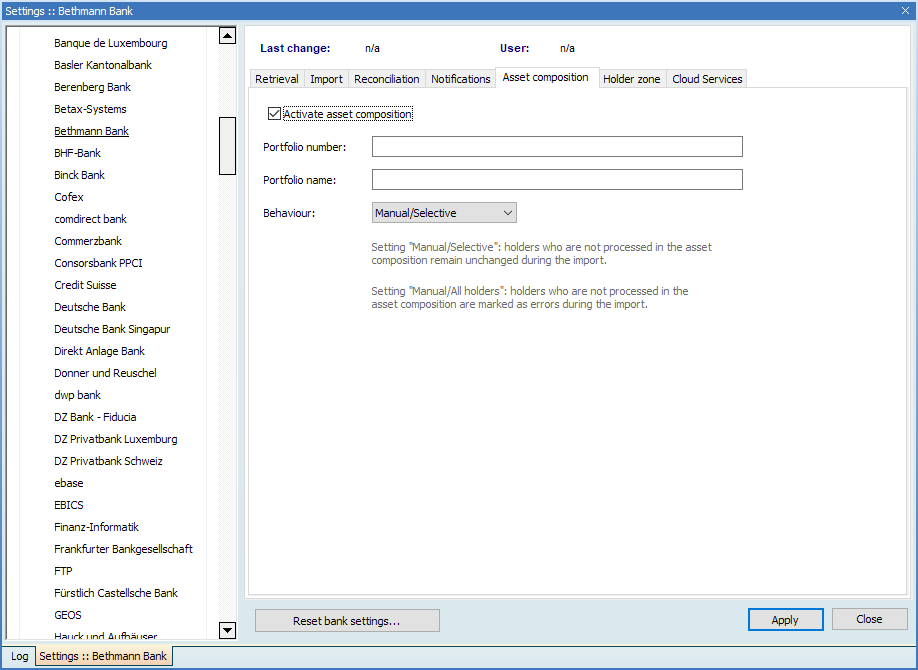The height and width of the screenshot is (670, 918).
Task: Go to the Reconciliation tab
Action: click(x=387, y=79)
